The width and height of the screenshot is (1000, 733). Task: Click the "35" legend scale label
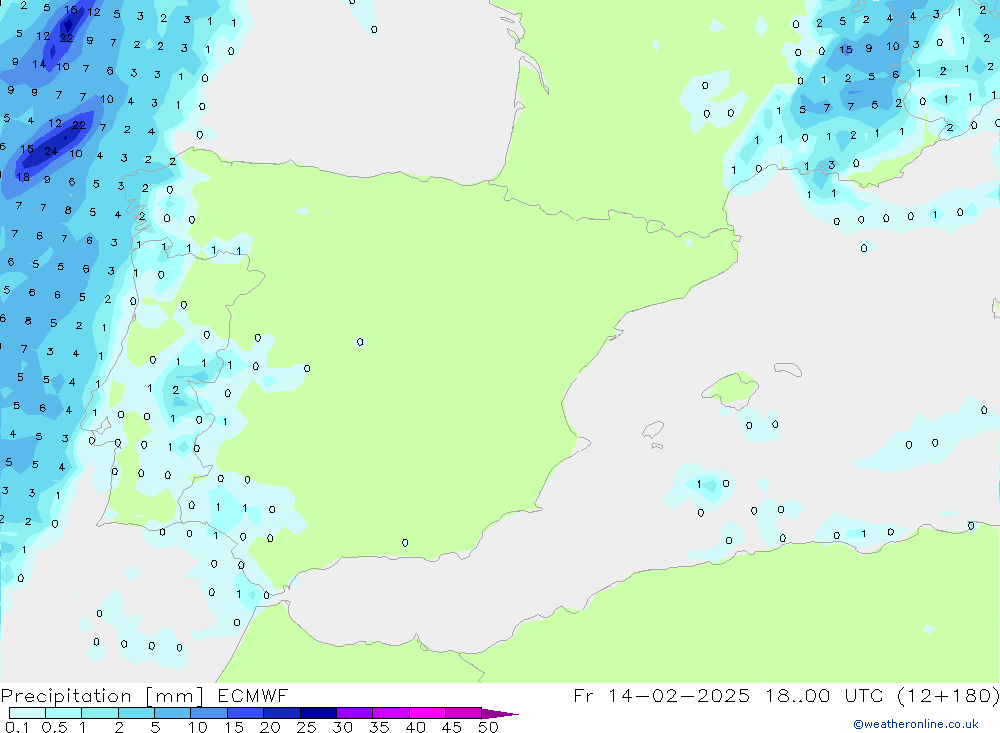pos(379,727)
